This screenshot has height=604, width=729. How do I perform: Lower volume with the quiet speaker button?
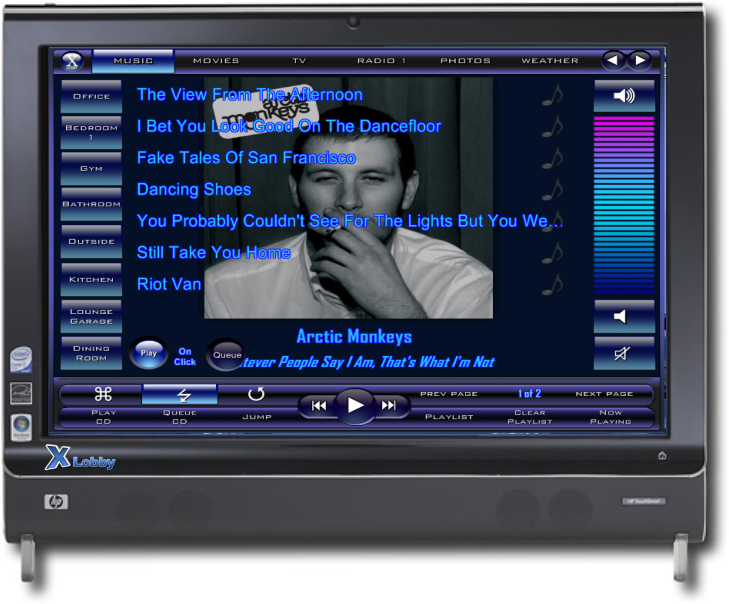624,317
